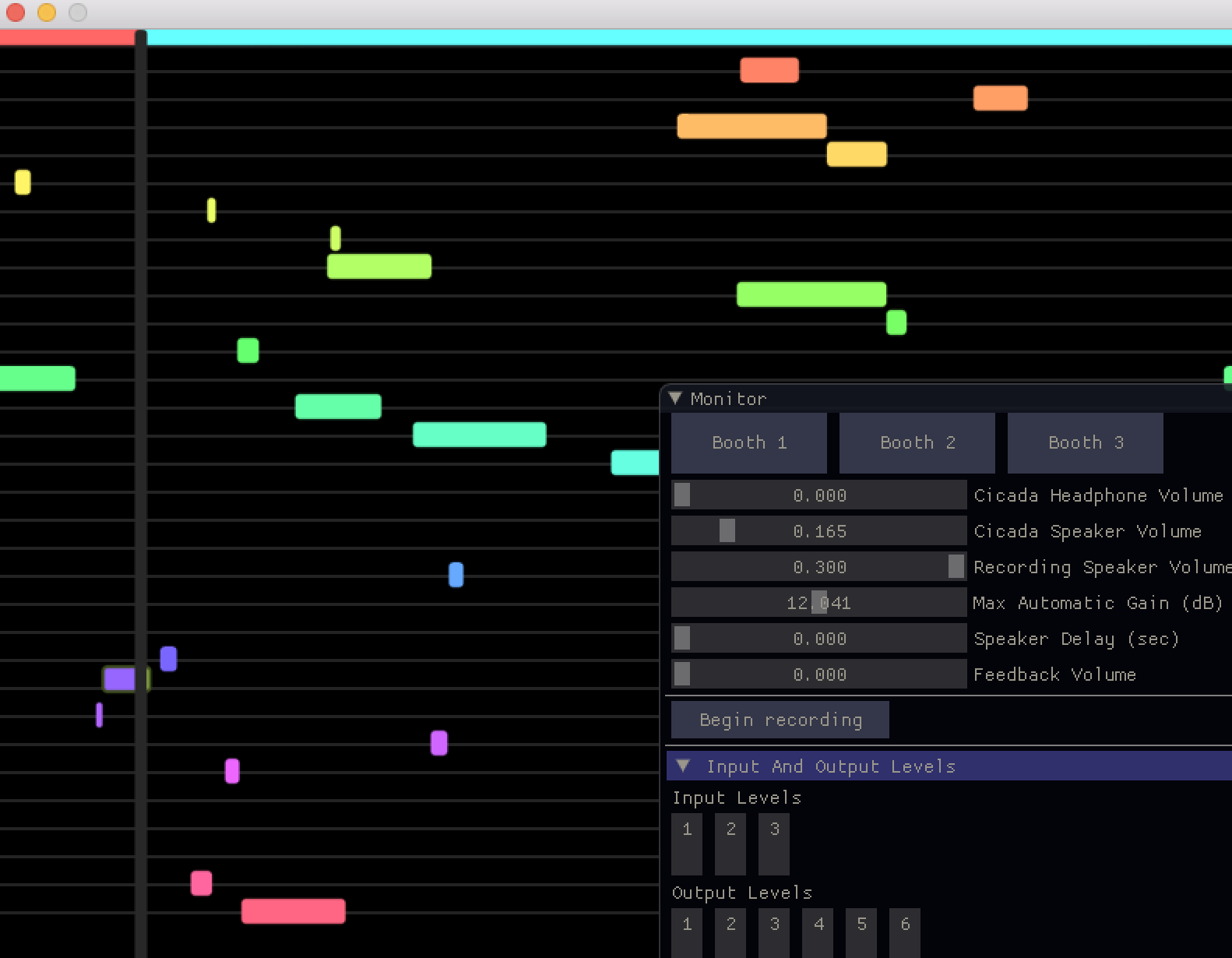
Task: Click the Cicada Headphone Volume slider
Action: click(x=818, y=495)
